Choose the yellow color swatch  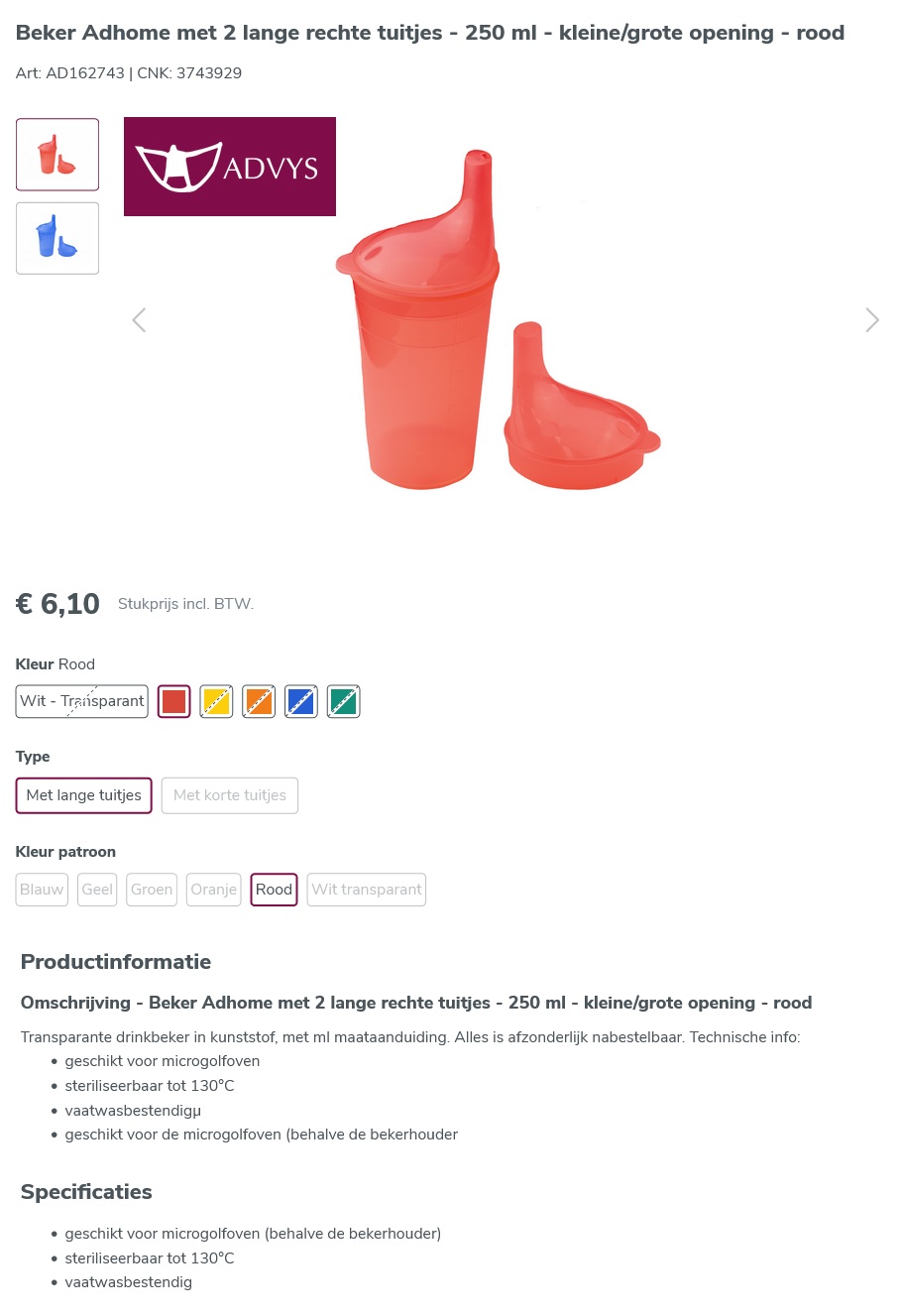click(216, 701)
